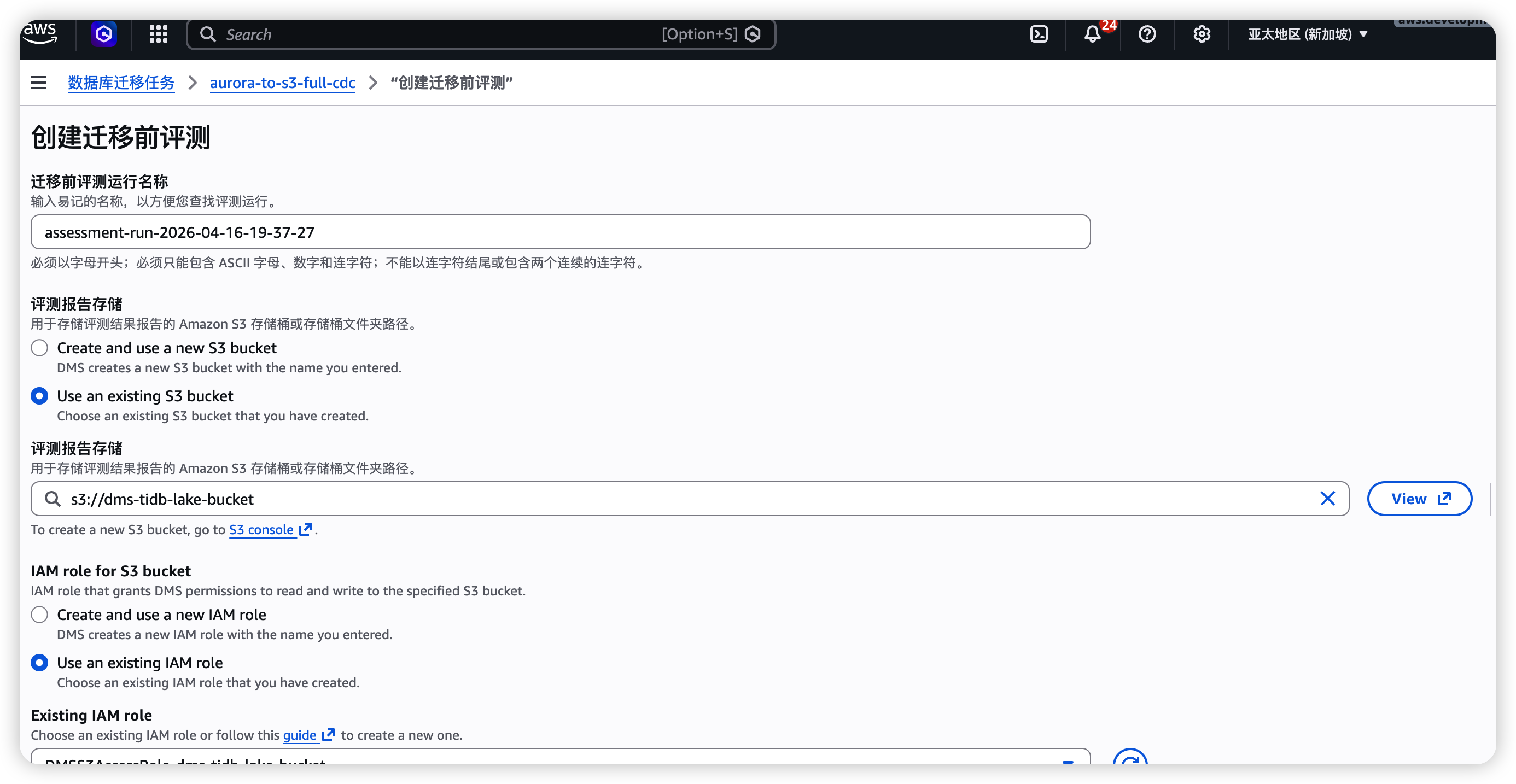1516x784 pixels.
Task: Open aurora-to-s3-full-cdc breadcrumb link
Action: [x=282, y=83]
